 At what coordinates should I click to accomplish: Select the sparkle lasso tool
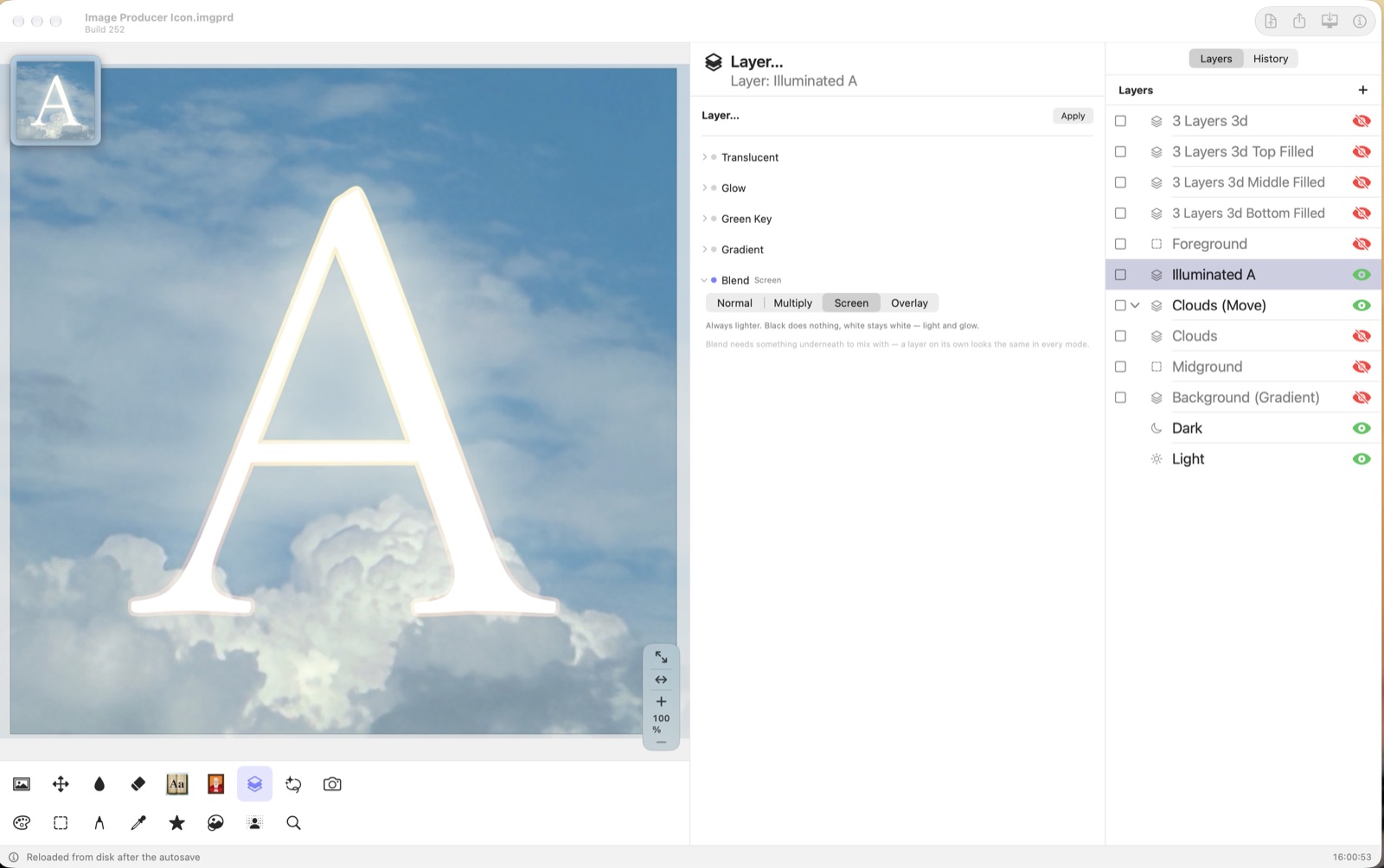click(294, 784)
